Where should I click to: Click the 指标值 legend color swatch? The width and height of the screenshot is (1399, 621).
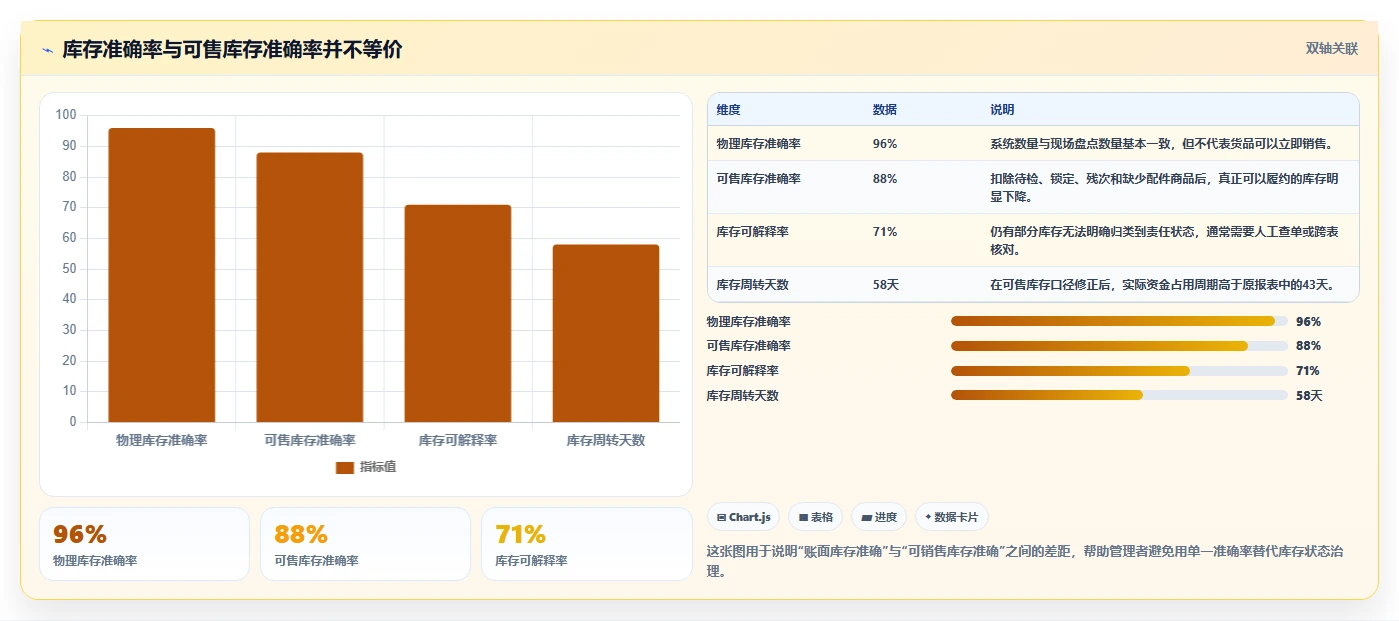345,467
